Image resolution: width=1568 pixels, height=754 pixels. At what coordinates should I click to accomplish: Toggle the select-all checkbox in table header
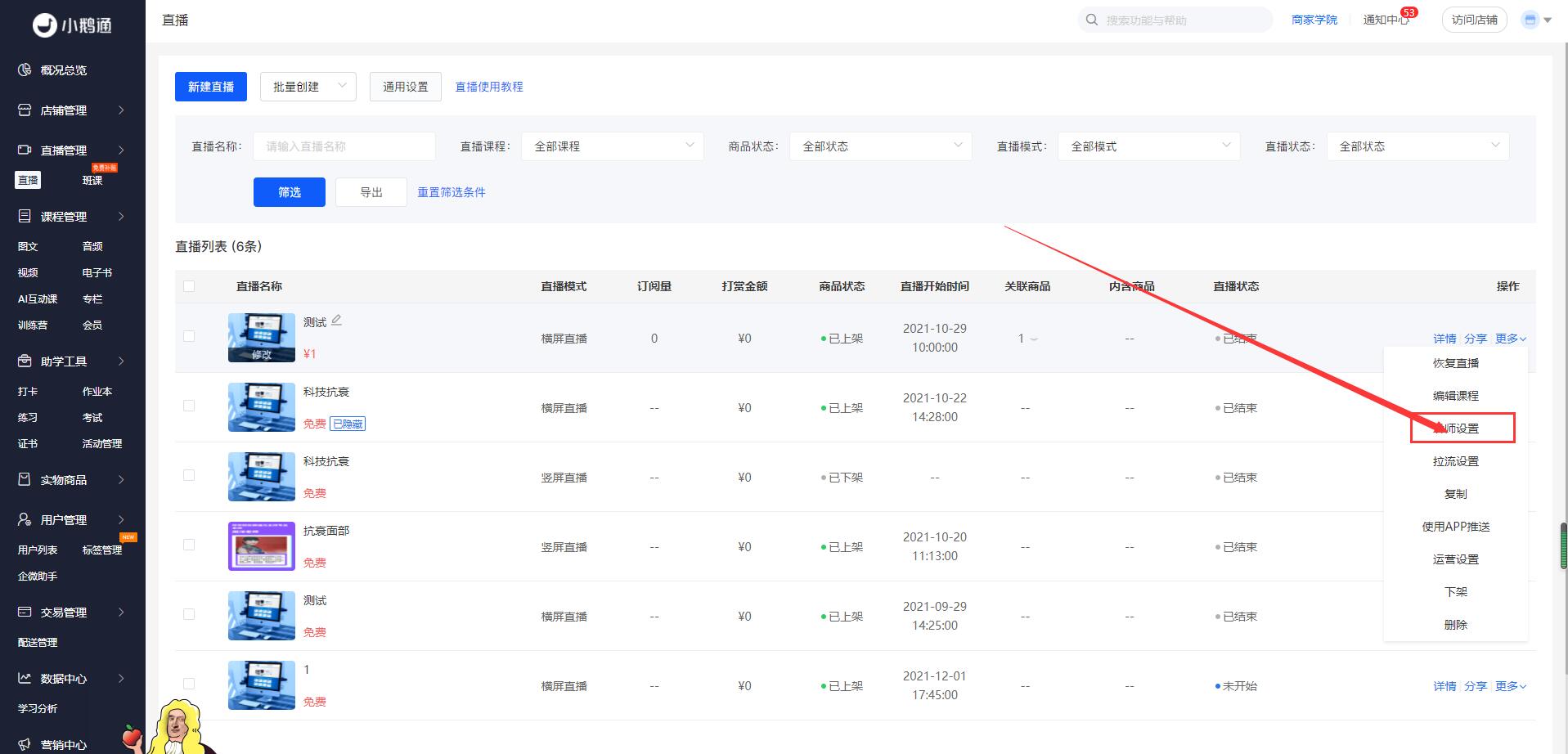[x=189, y=286]
